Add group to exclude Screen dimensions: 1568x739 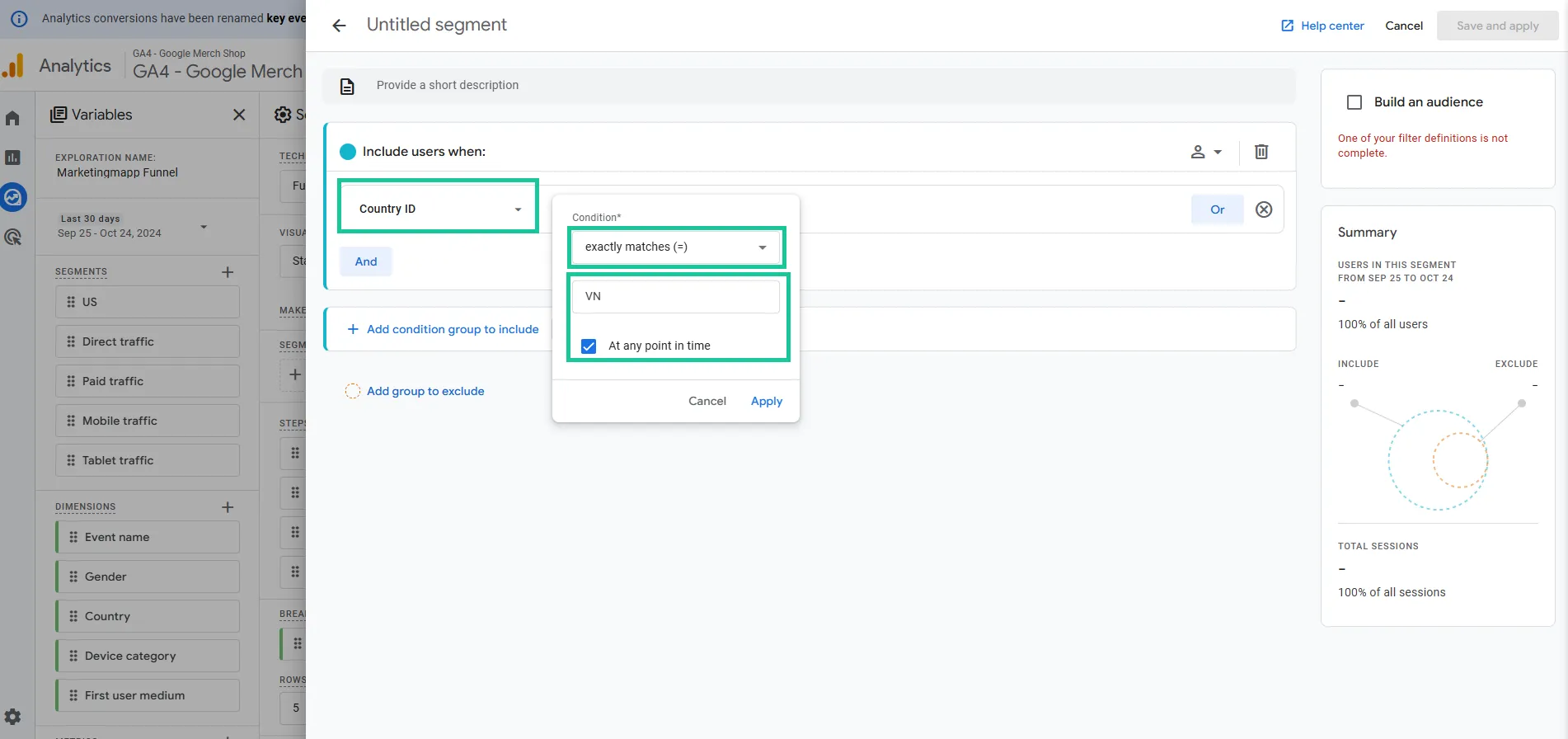point(415,391)
